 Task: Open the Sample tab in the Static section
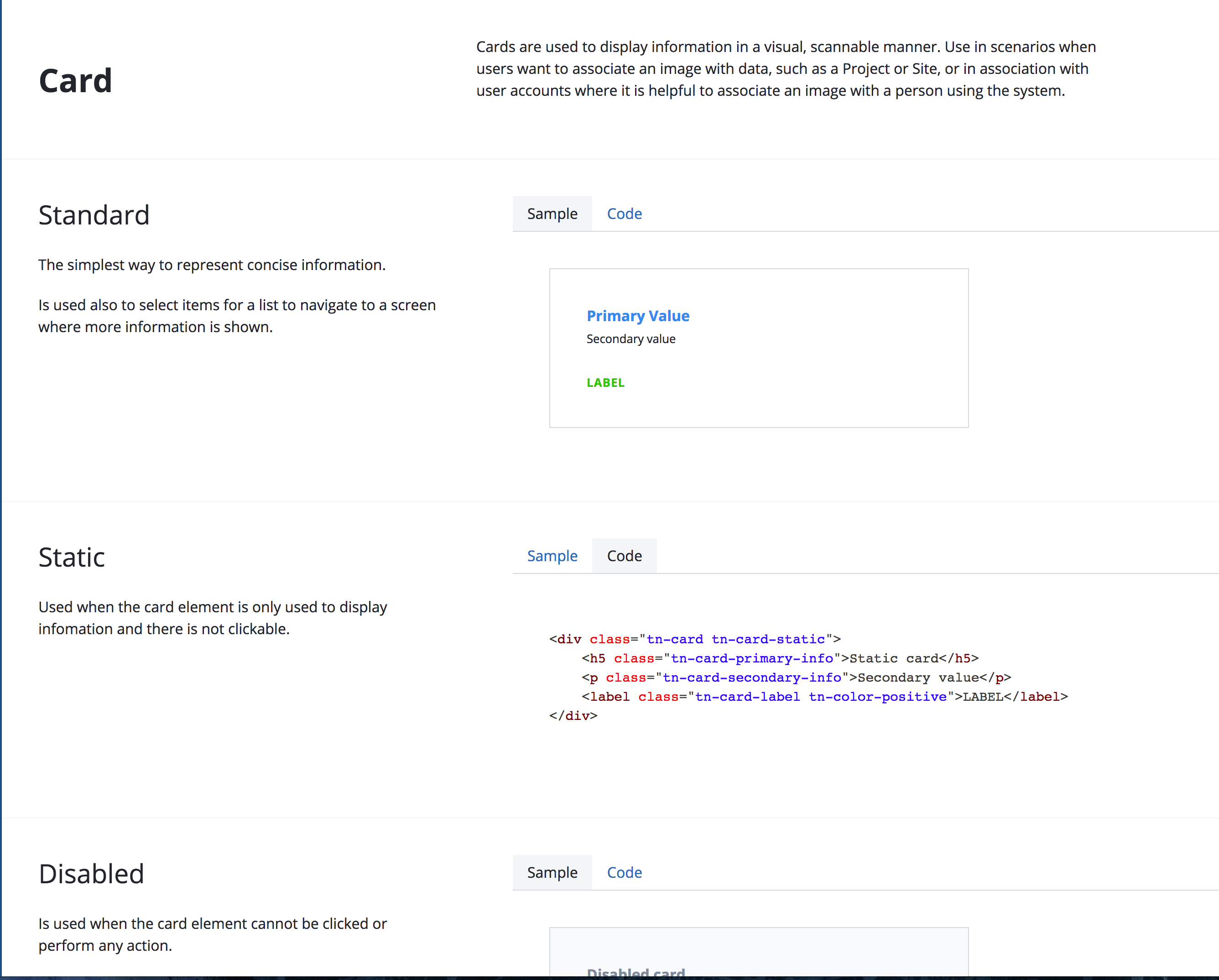pos(552,556)
